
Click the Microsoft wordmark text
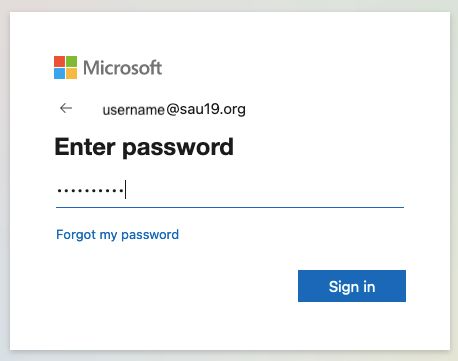pyautogui.click(x=122, y=68)
